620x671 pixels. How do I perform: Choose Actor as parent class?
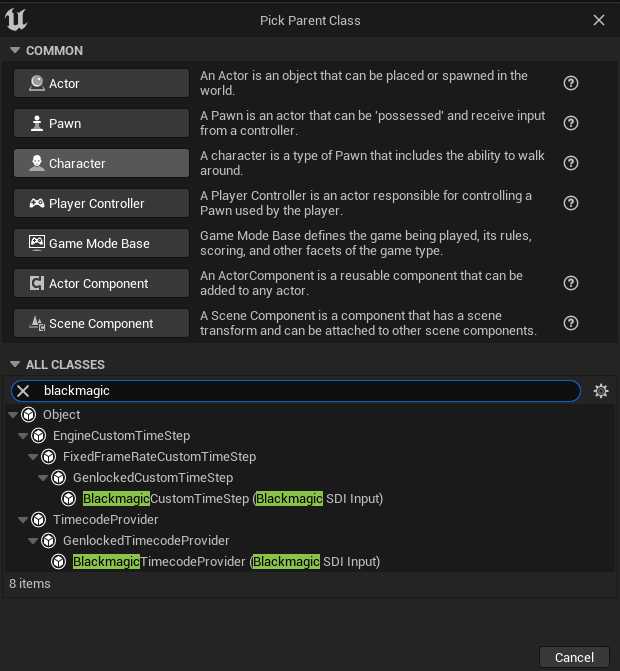[x=101, y=83]
